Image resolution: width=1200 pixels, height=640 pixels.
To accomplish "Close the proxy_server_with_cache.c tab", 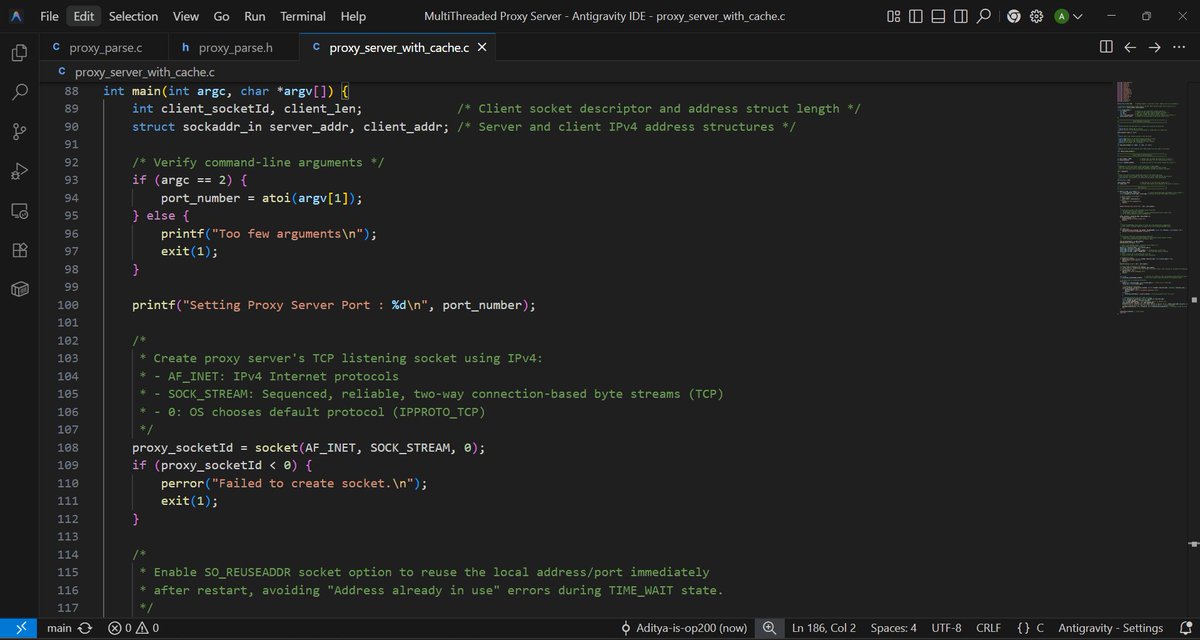I will click(482, 47).
